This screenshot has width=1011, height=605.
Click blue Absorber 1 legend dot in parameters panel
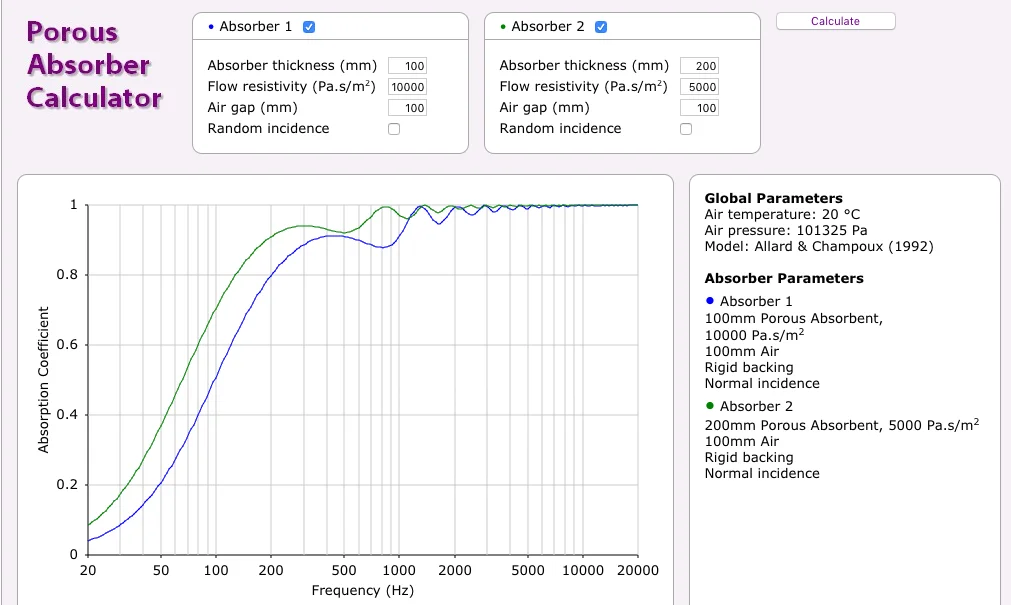pos(710,301)
